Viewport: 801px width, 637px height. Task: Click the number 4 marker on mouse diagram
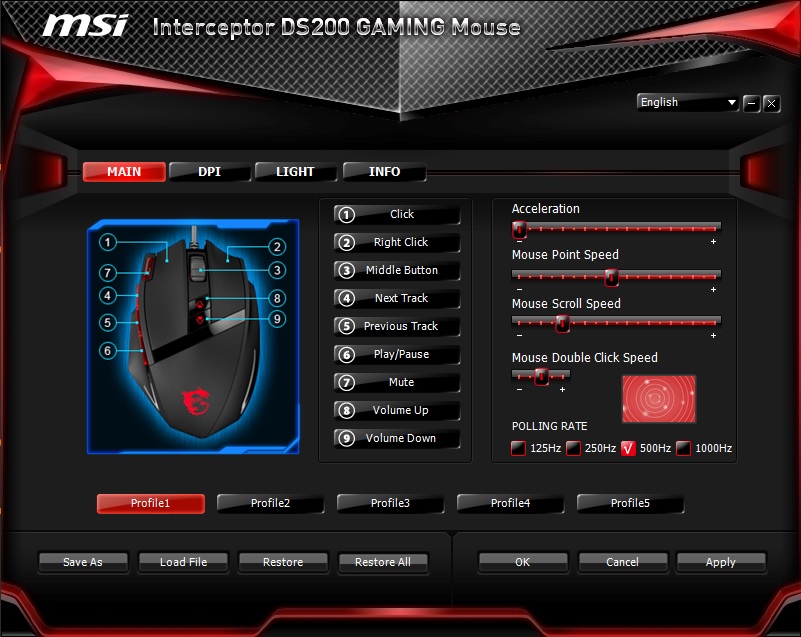point(108,295)
